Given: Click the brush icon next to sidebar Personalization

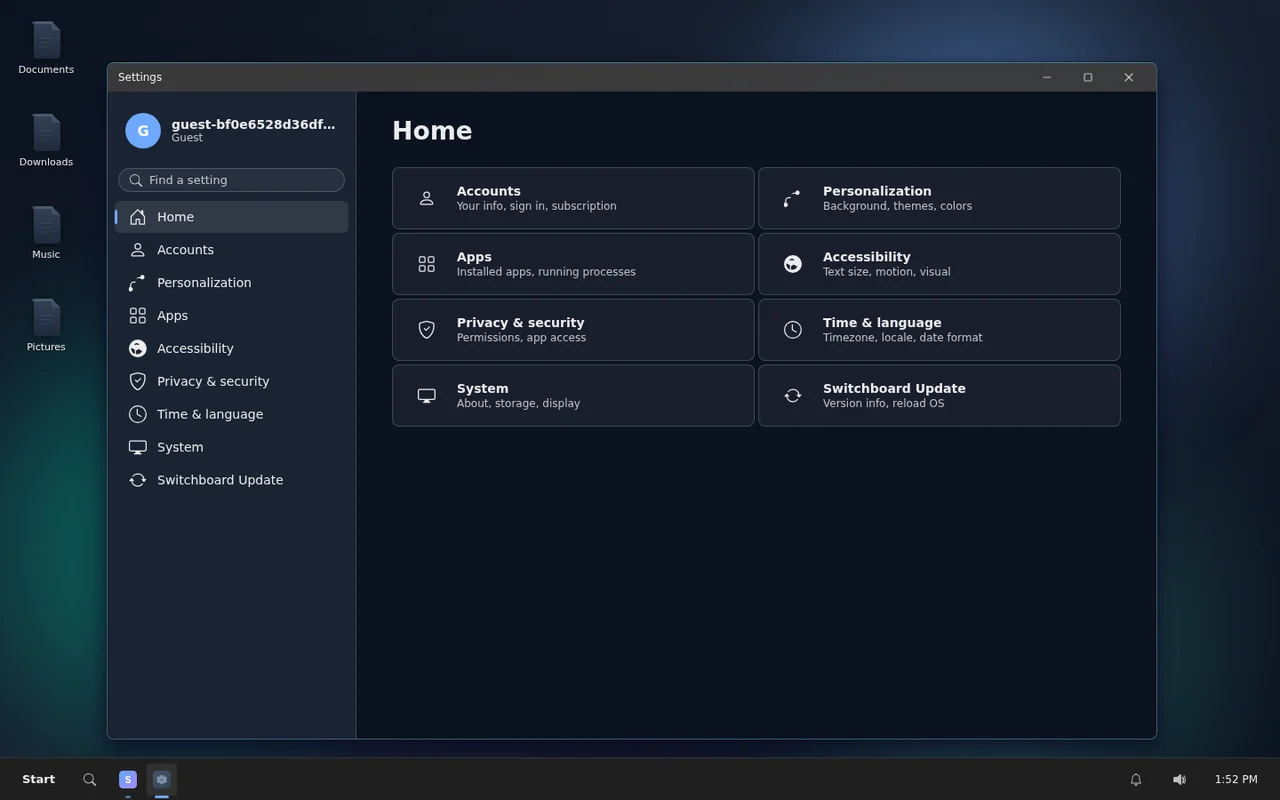Looking at the screenshot, I should pos(138,283).
